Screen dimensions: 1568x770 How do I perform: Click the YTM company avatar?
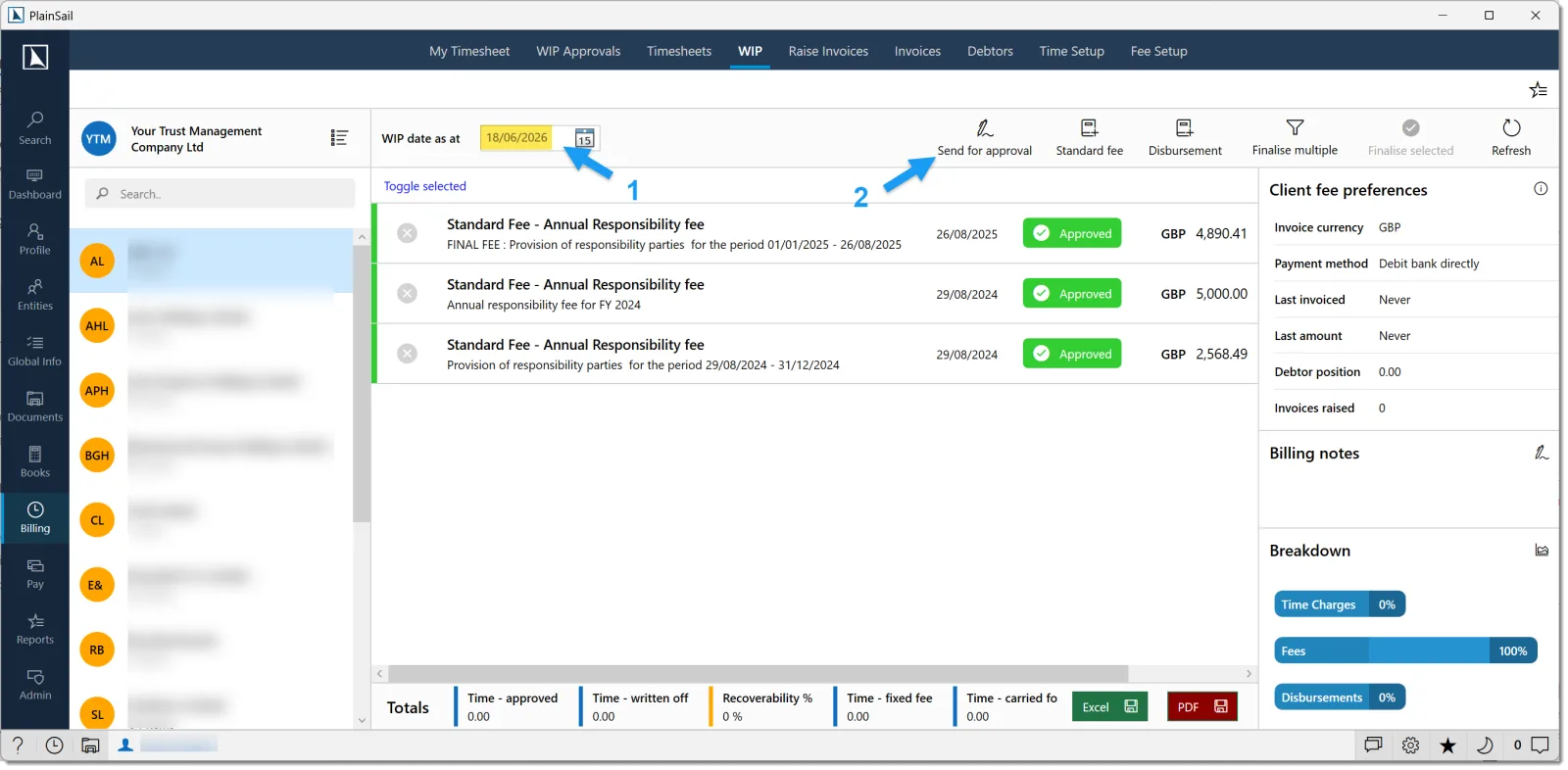click(x=98, y=139)
